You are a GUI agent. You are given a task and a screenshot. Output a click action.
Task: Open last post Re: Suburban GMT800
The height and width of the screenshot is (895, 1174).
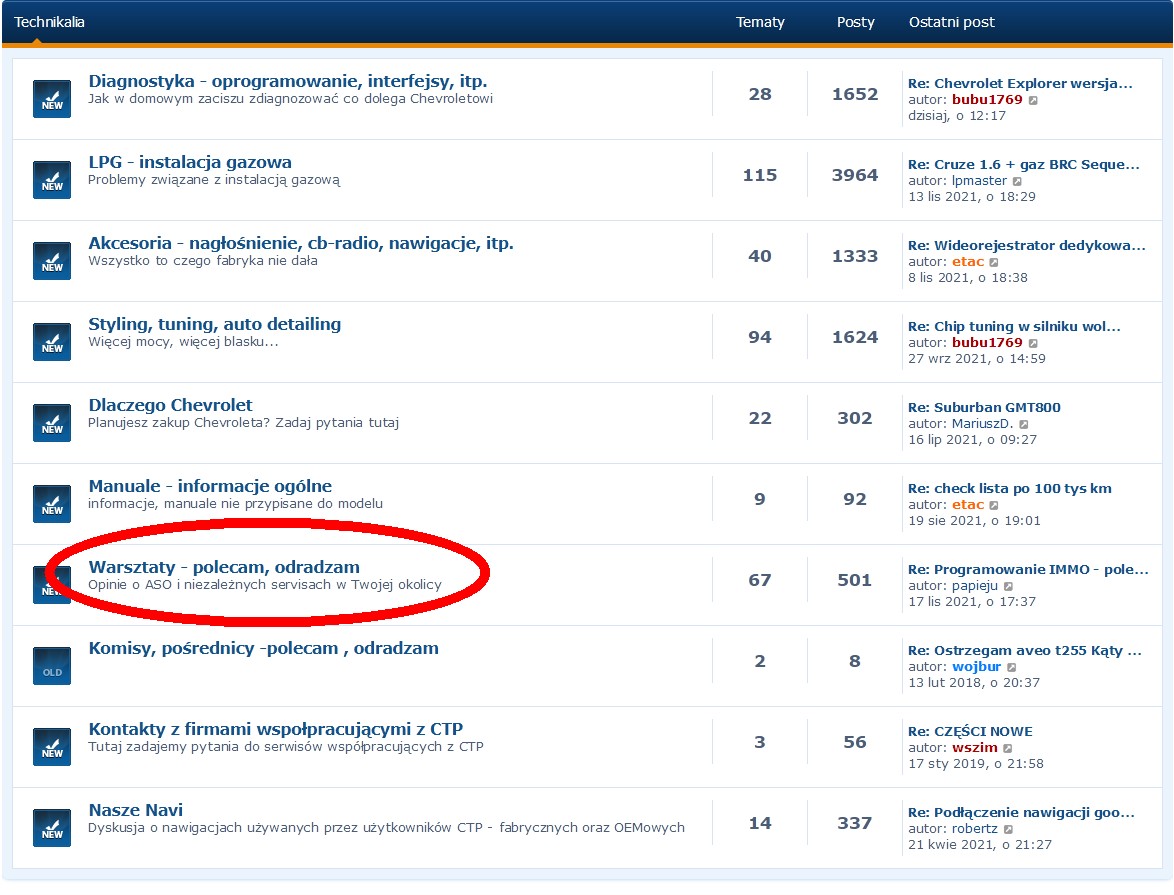(984, 407)
